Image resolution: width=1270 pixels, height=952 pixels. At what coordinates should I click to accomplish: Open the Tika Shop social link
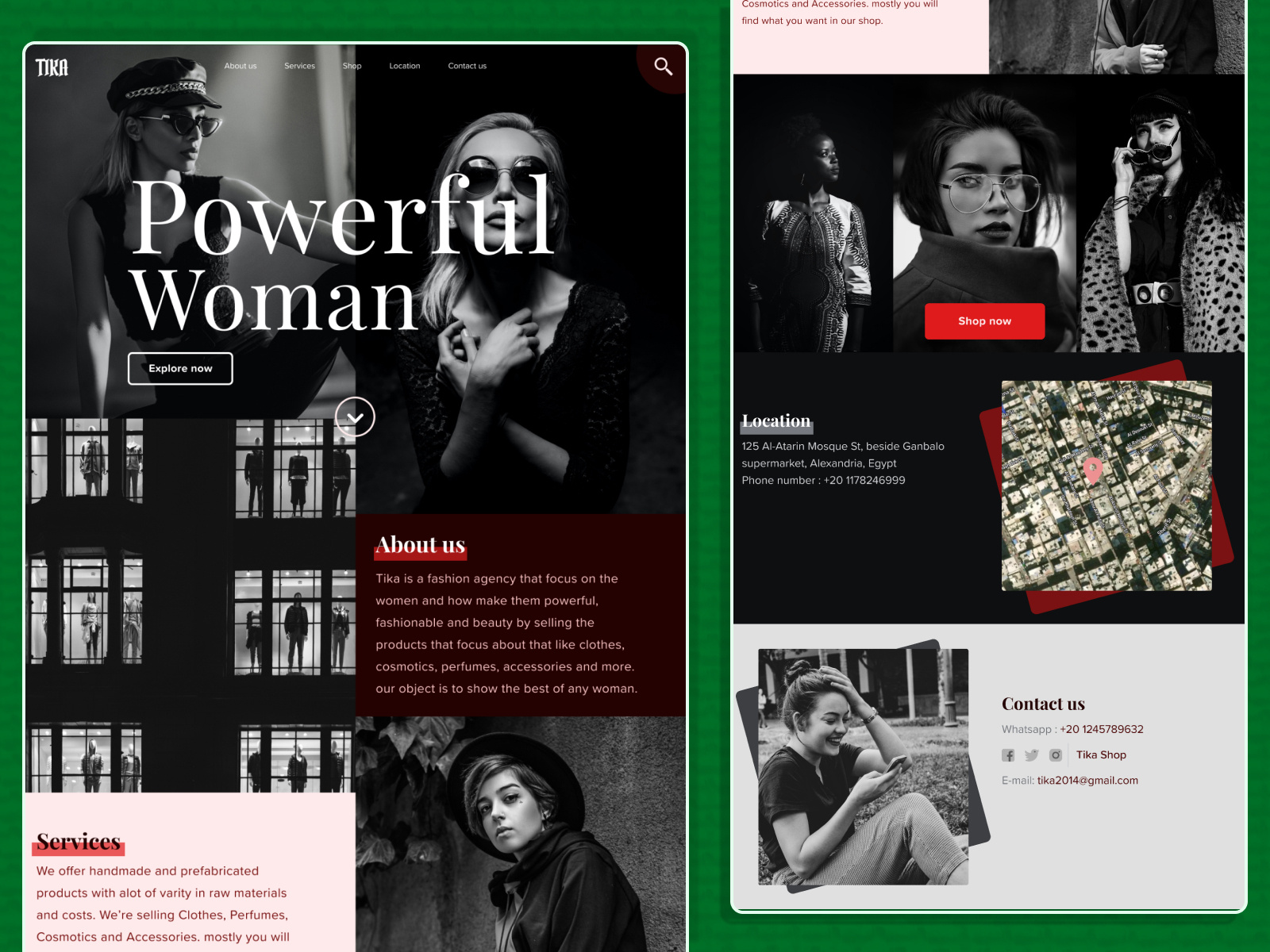tap(1101, 755)
